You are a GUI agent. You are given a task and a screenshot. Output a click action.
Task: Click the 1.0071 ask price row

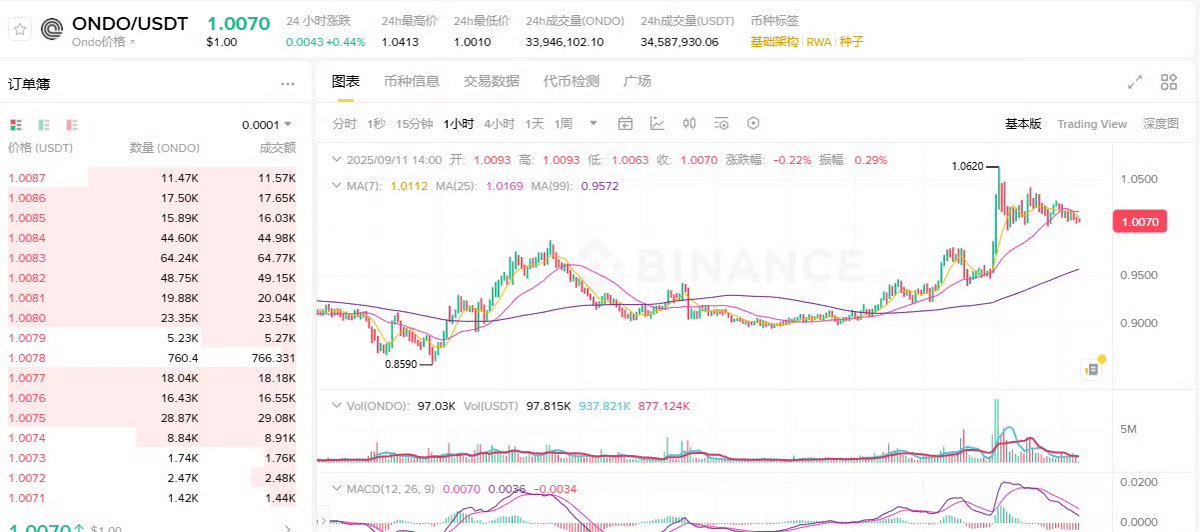[152, 497]
